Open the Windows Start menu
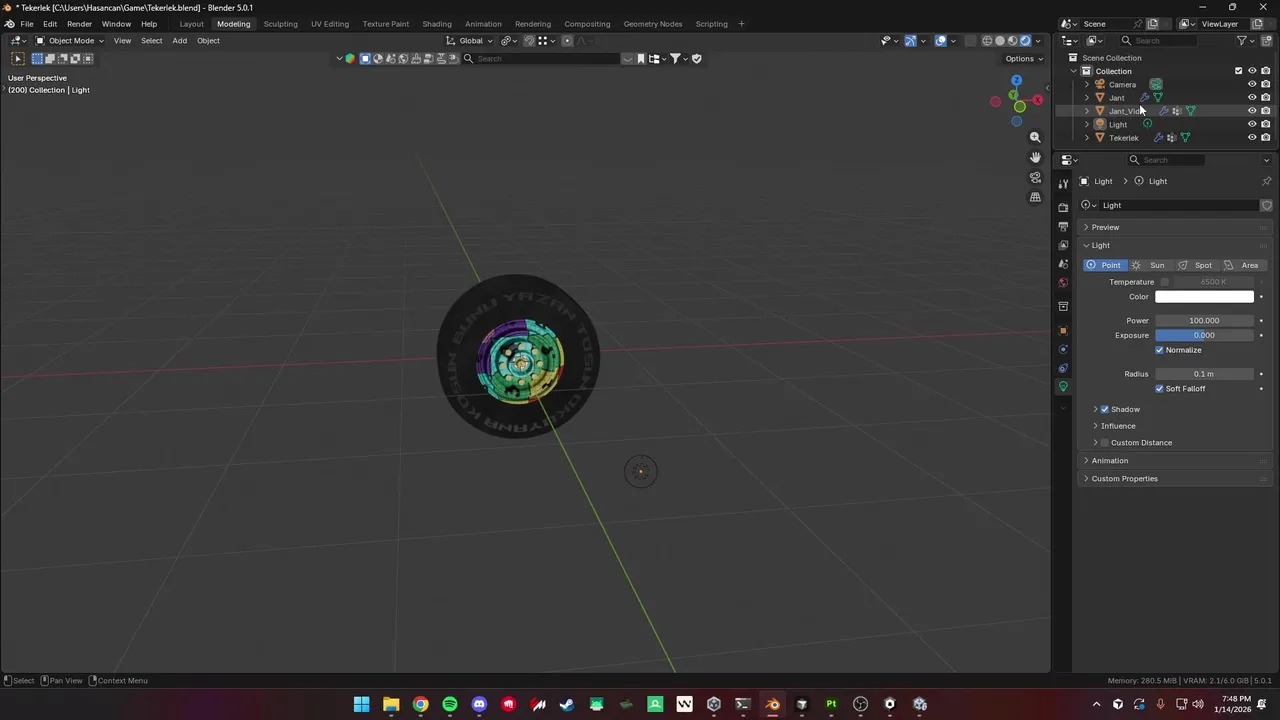The width and height of the screenshot is (1280, 720). (361, 704)
